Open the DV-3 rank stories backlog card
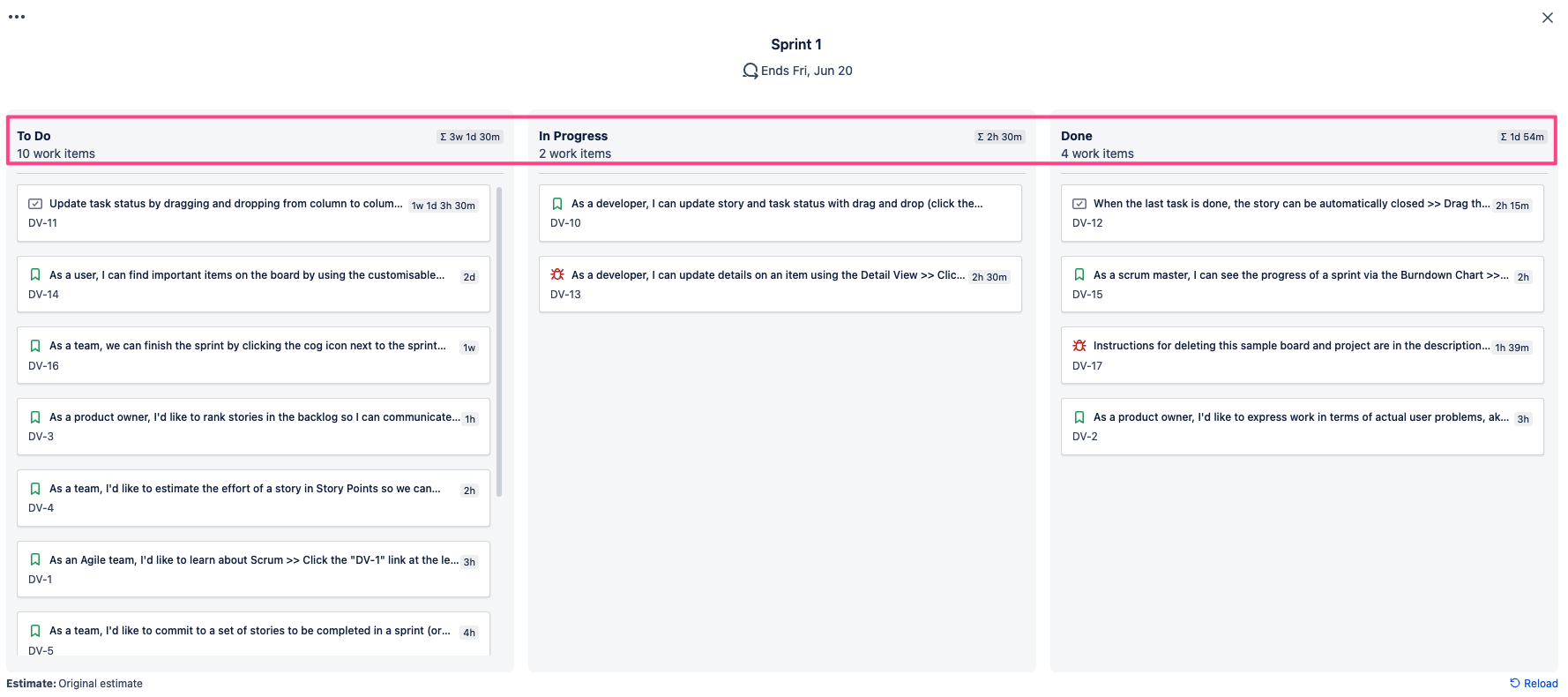 pyautogui.click(x=253, y=427)
